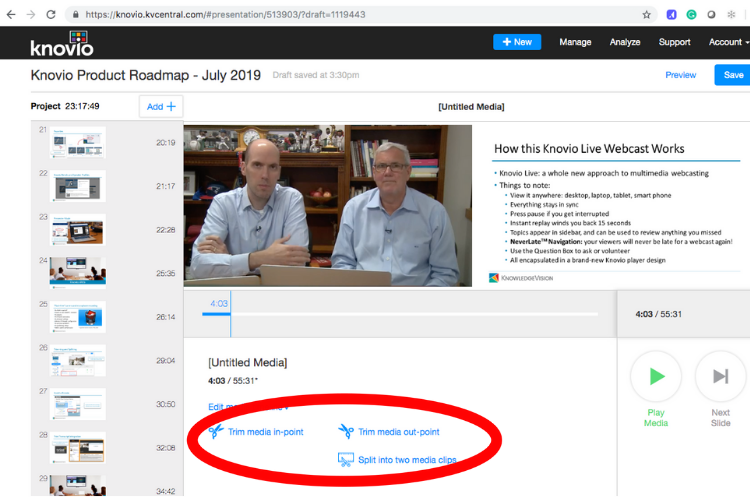Screen dimensions: 750x500
Task: Click the Add button in project panel
Action: [161, 106]
